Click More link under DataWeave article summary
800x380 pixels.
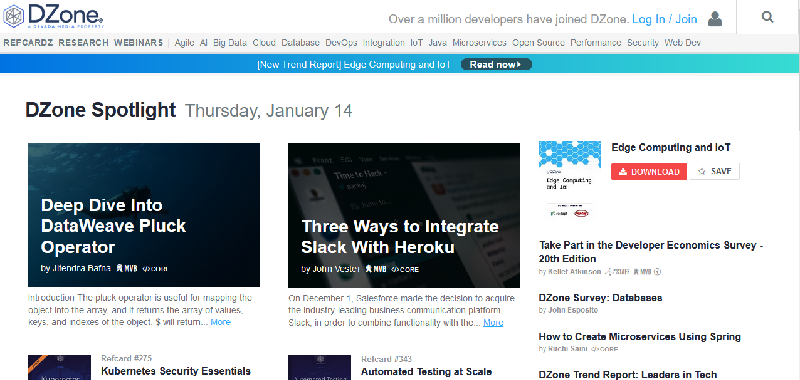click(220, 322)
